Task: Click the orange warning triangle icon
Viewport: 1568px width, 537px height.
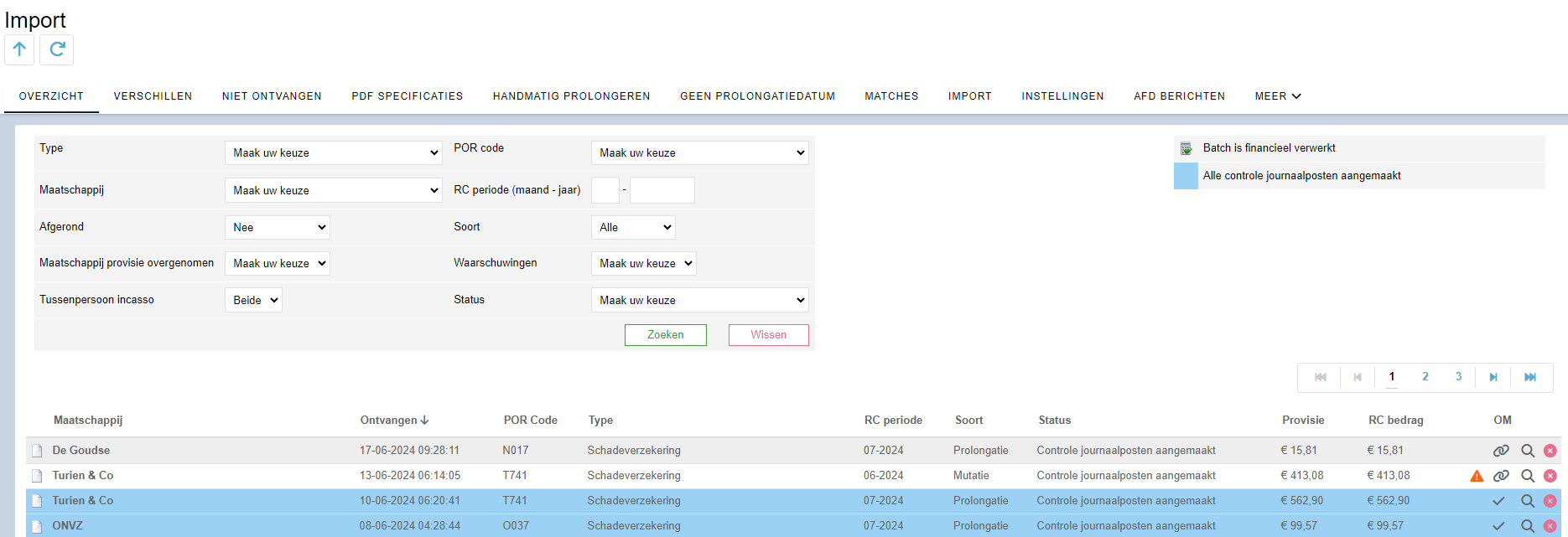Action: pos(1477,476)
